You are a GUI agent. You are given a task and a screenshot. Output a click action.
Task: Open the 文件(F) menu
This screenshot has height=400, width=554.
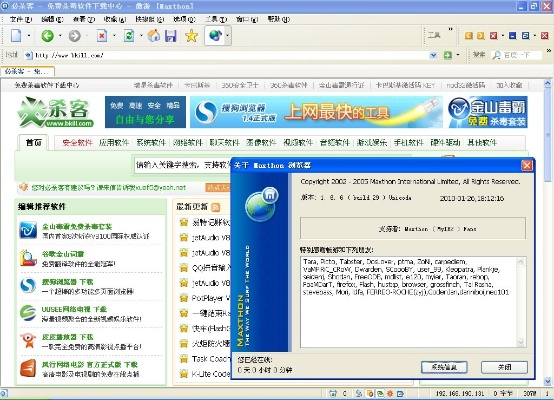coord(21,19)
